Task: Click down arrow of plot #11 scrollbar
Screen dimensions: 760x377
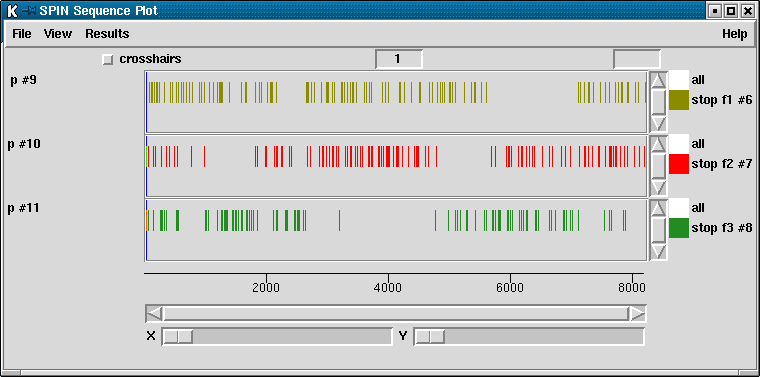Action: (x=658, y=251)
